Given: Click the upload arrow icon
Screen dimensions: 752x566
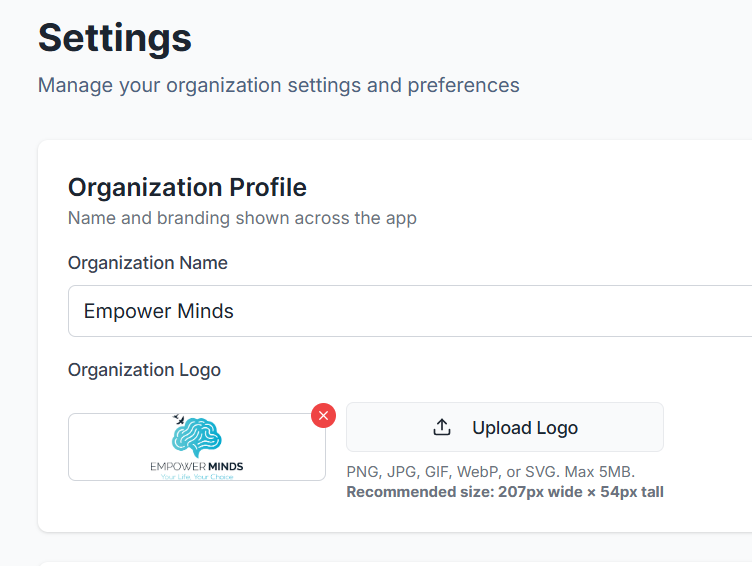Looking at the screenshot, I should (442, 427).
